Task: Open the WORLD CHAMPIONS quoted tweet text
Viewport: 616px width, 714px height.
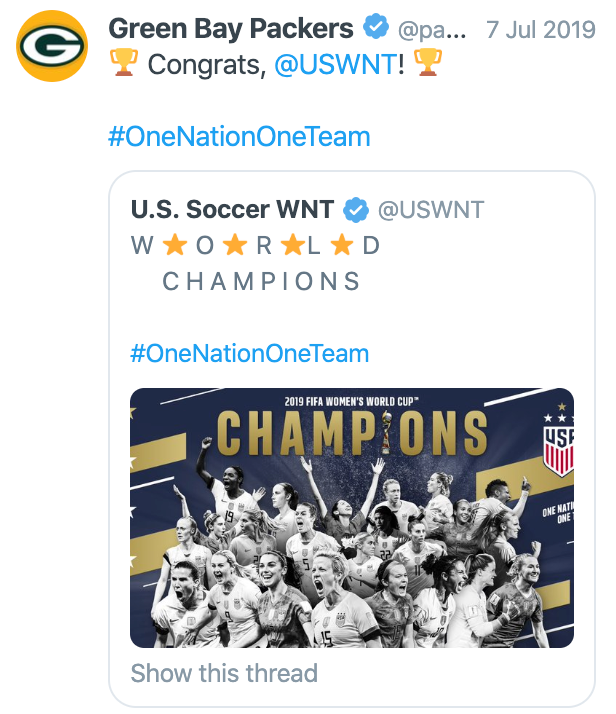Action: point(255,264)
